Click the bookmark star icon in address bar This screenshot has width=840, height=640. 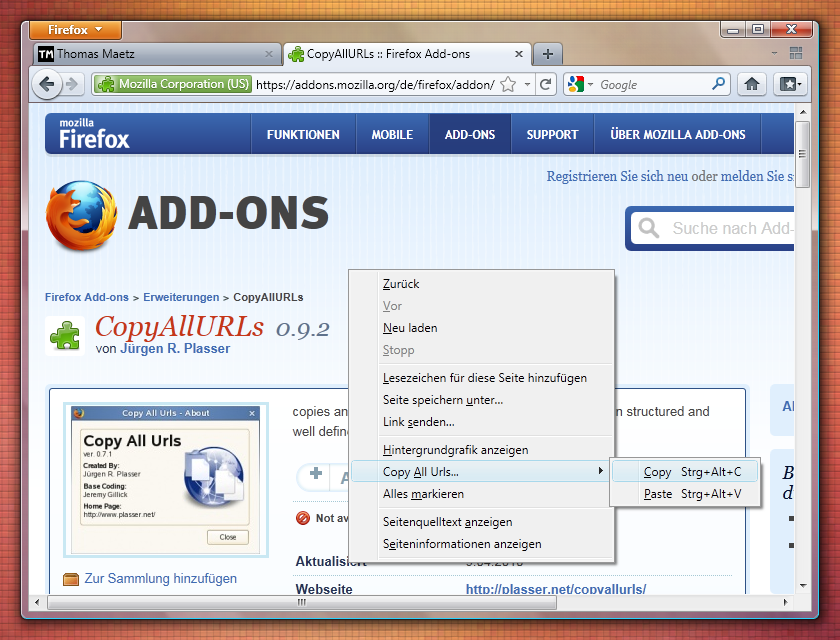click(x=509, y=85)
